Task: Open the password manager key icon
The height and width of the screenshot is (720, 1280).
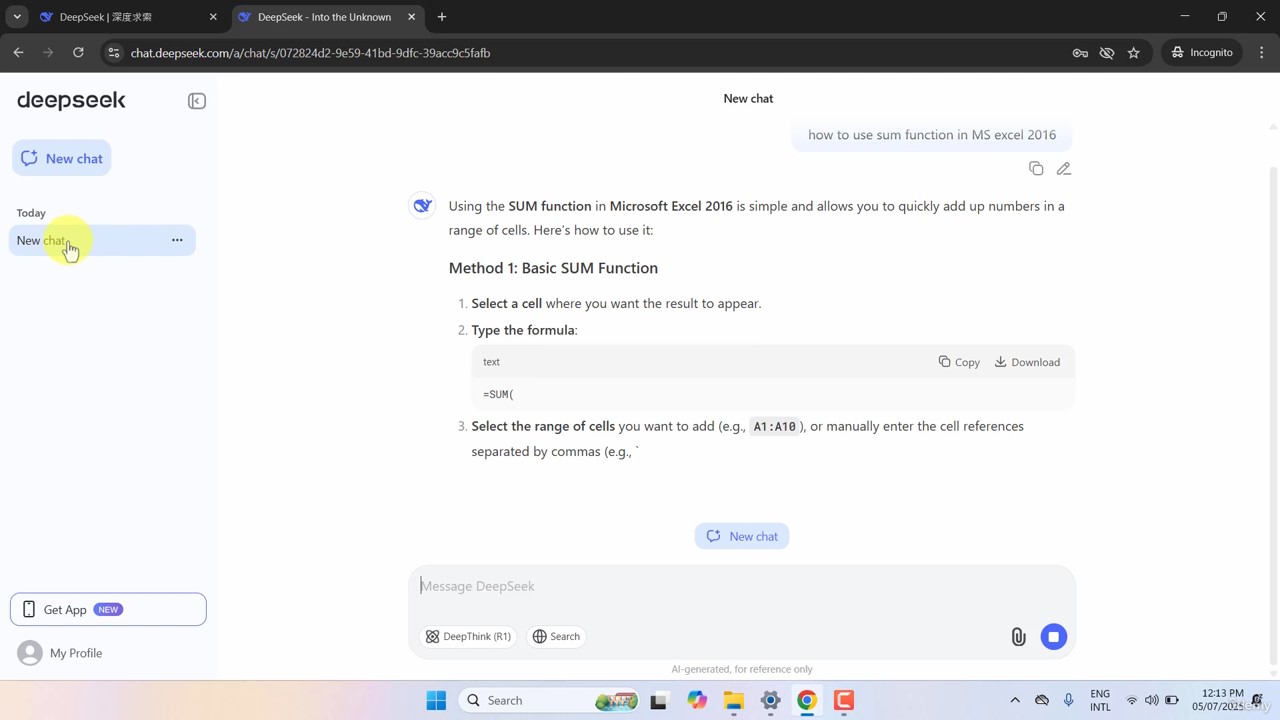Action: [1080, 53]
